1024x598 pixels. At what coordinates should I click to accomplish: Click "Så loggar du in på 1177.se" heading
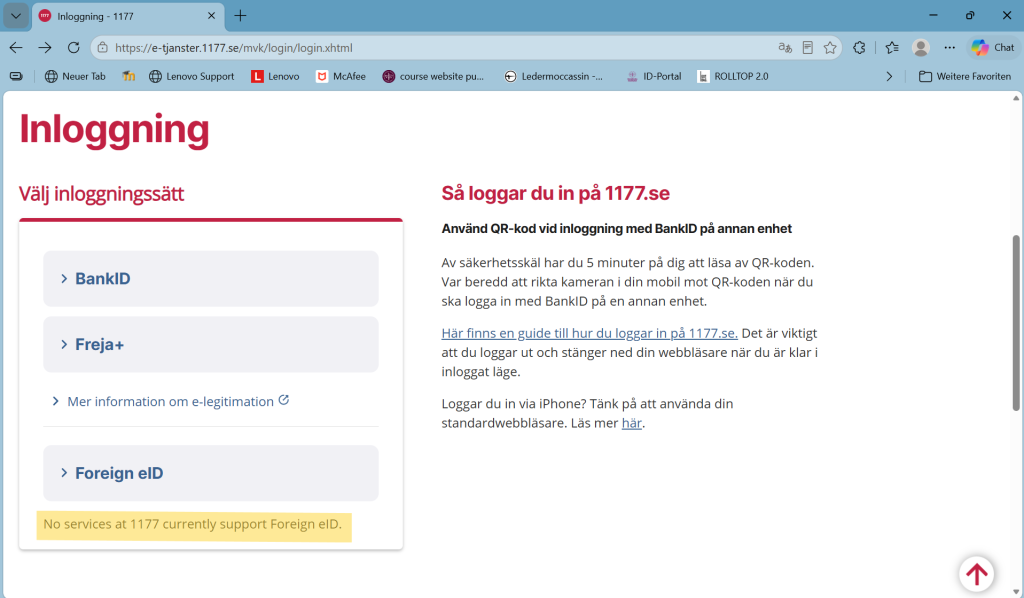click(556, 193)
